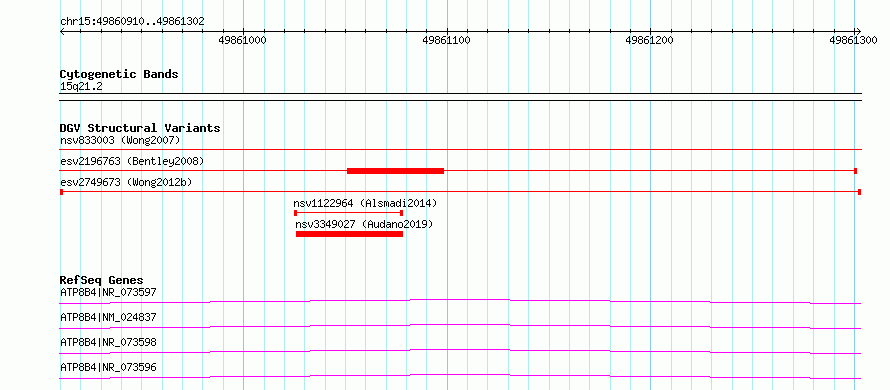This screenshot has height=390, width=890.
Task: Click ruler position 49861000
Action: [242, 40]
